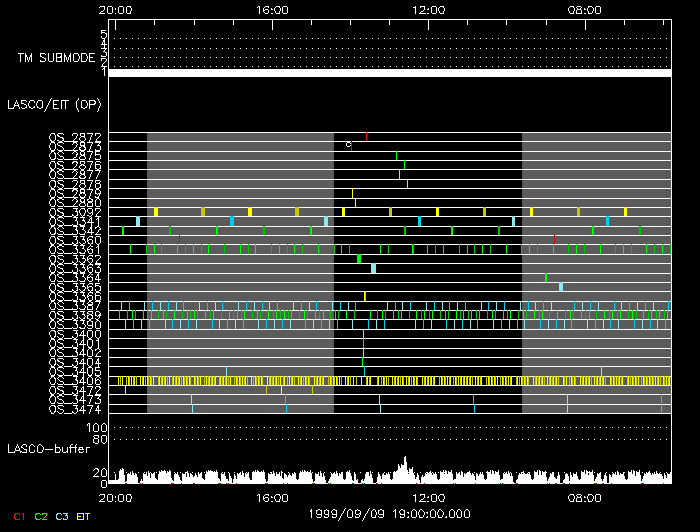Click the 08:00 tick label on bottom axis
The width and height of the screenshot is (700, 532).
coord(584,496)
